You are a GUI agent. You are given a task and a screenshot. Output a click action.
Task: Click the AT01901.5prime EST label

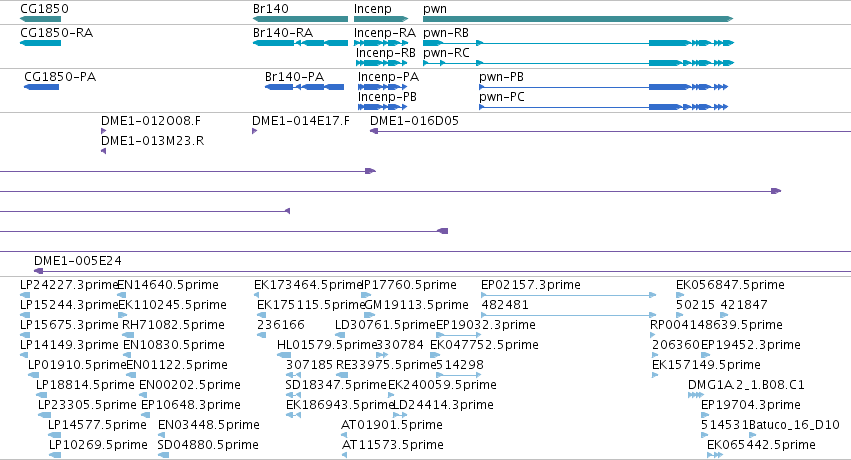pyautogui.click(x=392, y=425)
